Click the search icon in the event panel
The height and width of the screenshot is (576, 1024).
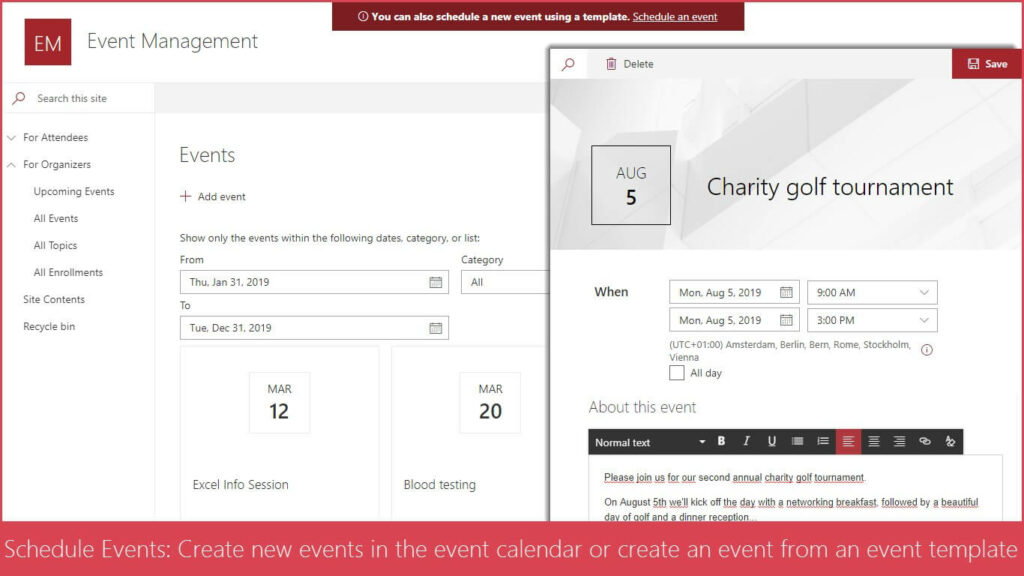tap(569, 64)
